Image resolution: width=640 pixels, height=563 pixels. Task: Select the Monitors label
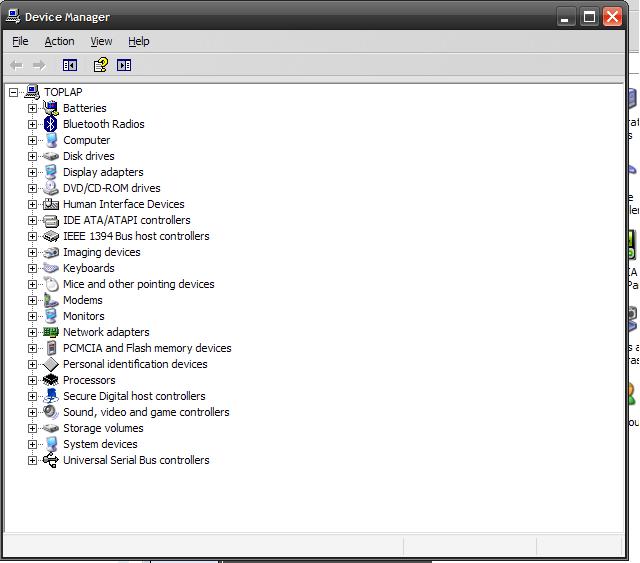(x=84, y=316)
